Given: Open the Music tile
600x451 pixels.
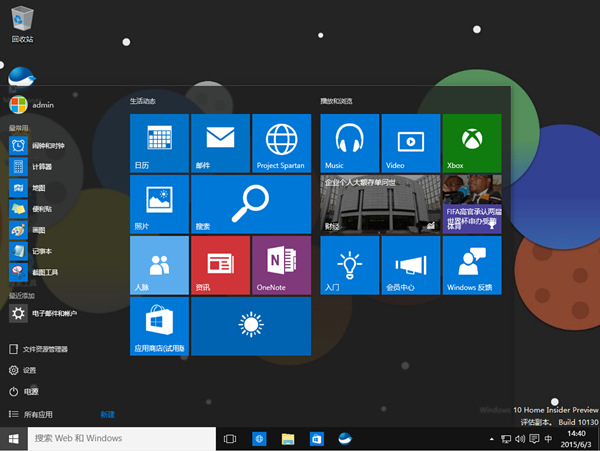Looking at the screenshot, I should coord(349,143).
